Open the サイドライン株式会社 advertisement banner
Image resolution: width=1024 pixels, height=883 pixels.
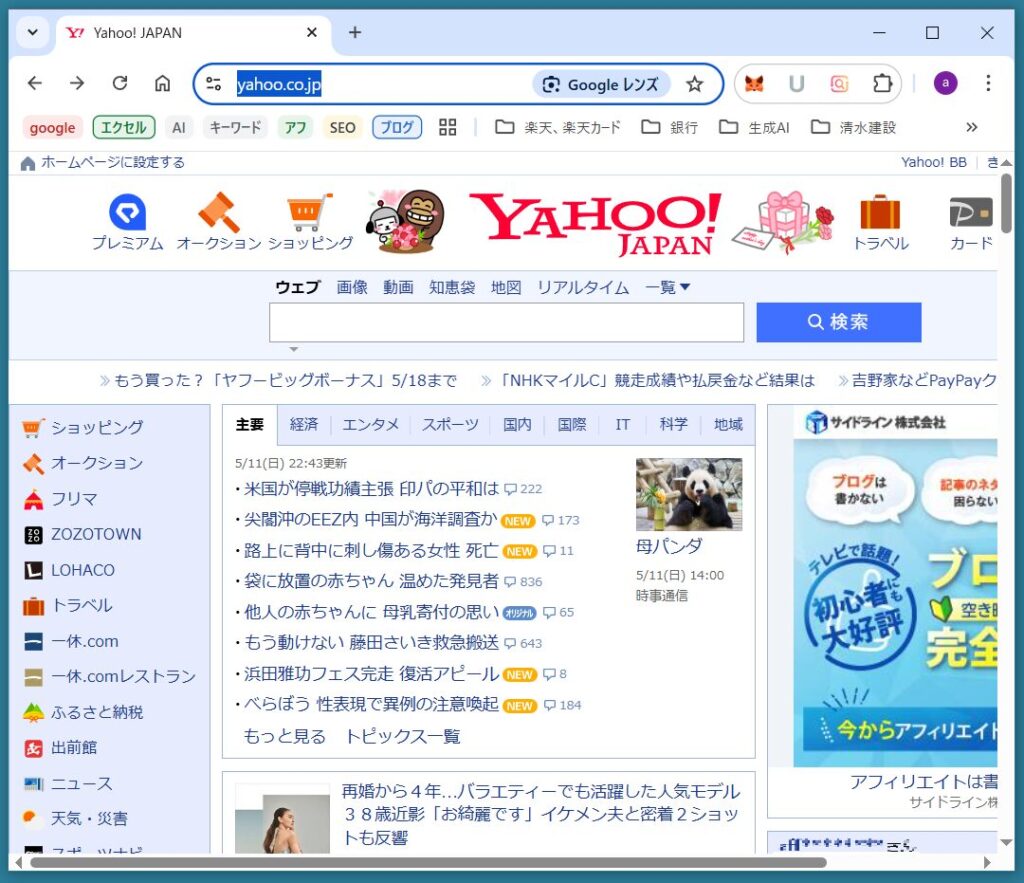point(895,588)
